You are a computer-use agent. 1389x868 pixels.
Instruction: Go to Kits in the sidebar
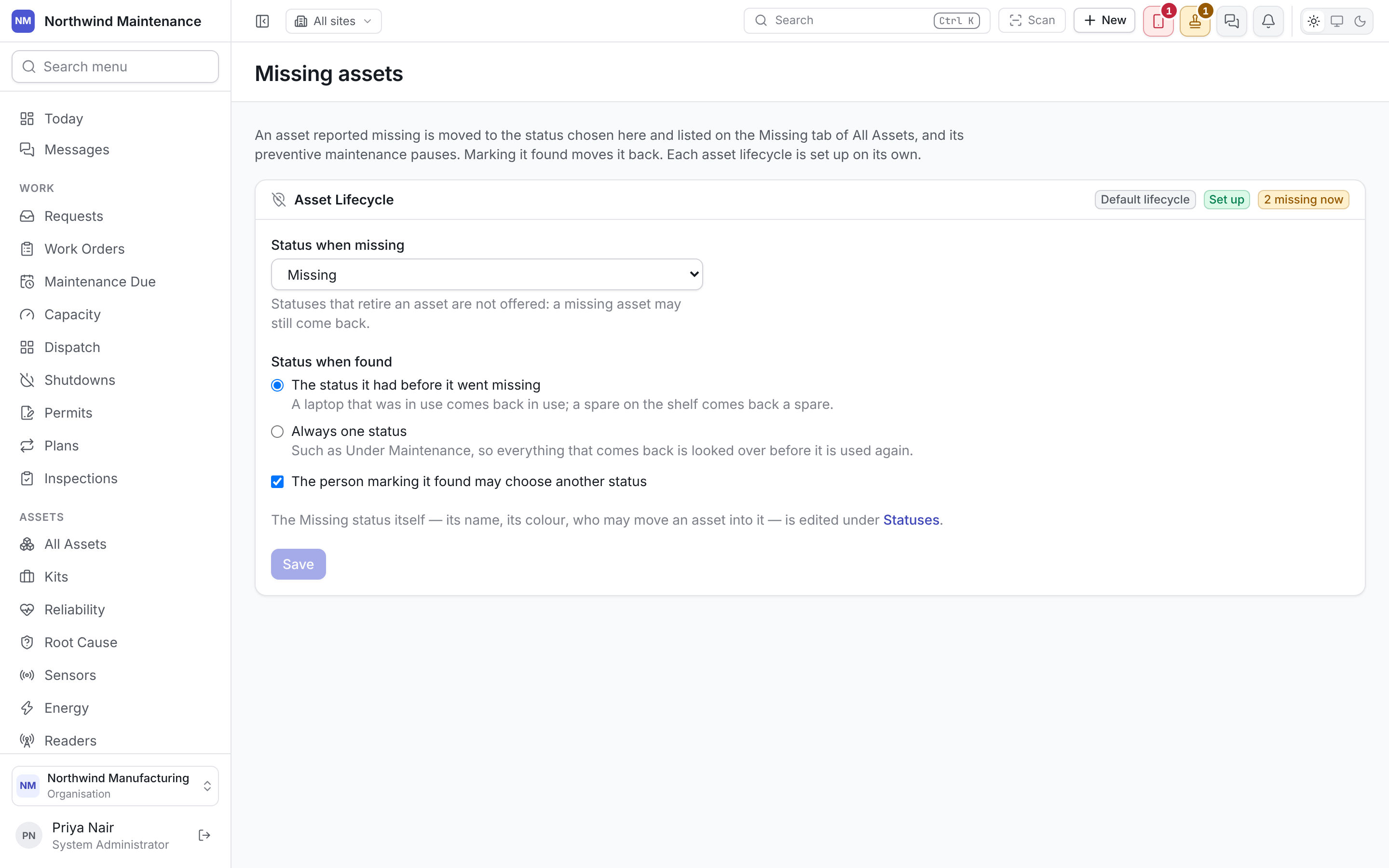115,577
